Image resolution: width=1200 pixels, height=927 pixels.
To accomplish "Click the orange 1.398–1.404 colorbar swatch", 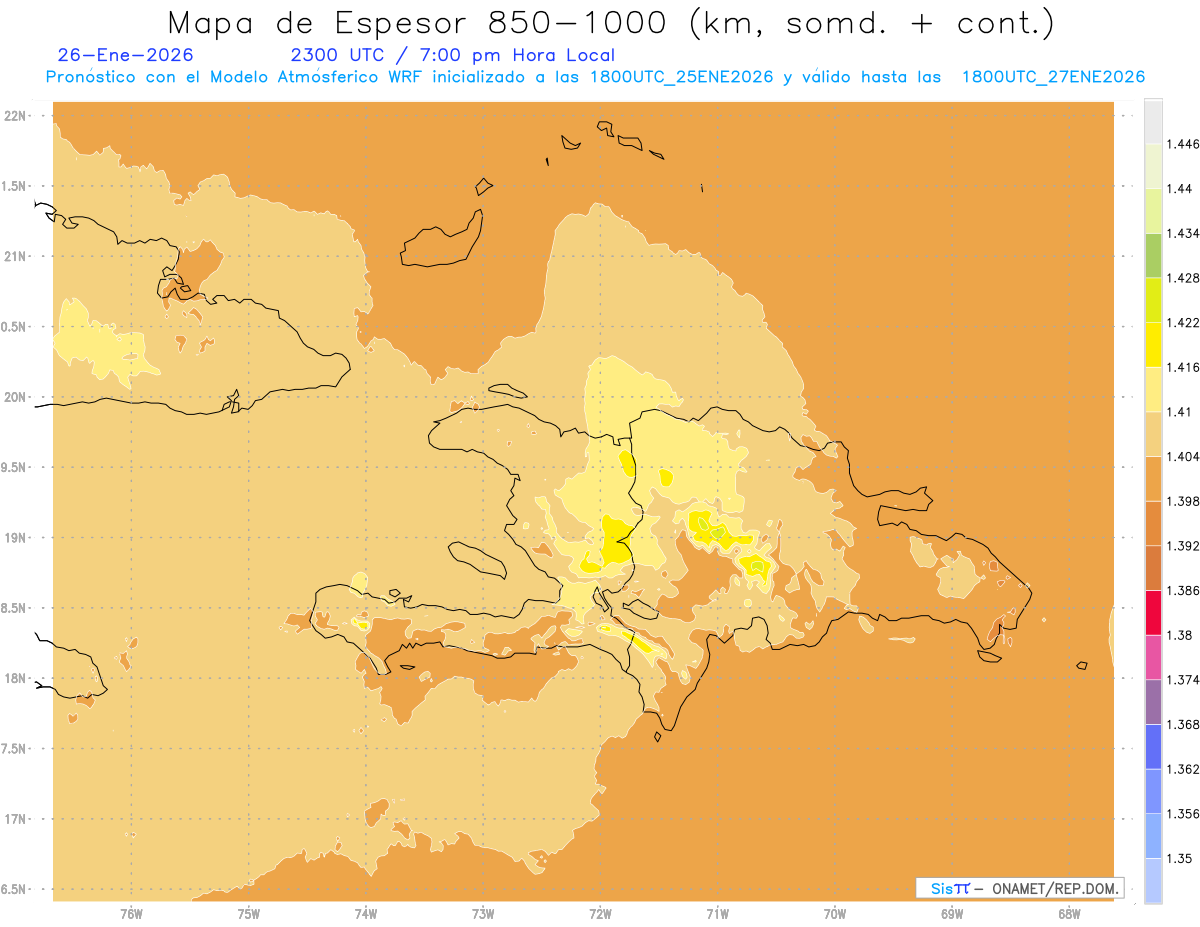I will [1153, 479].
